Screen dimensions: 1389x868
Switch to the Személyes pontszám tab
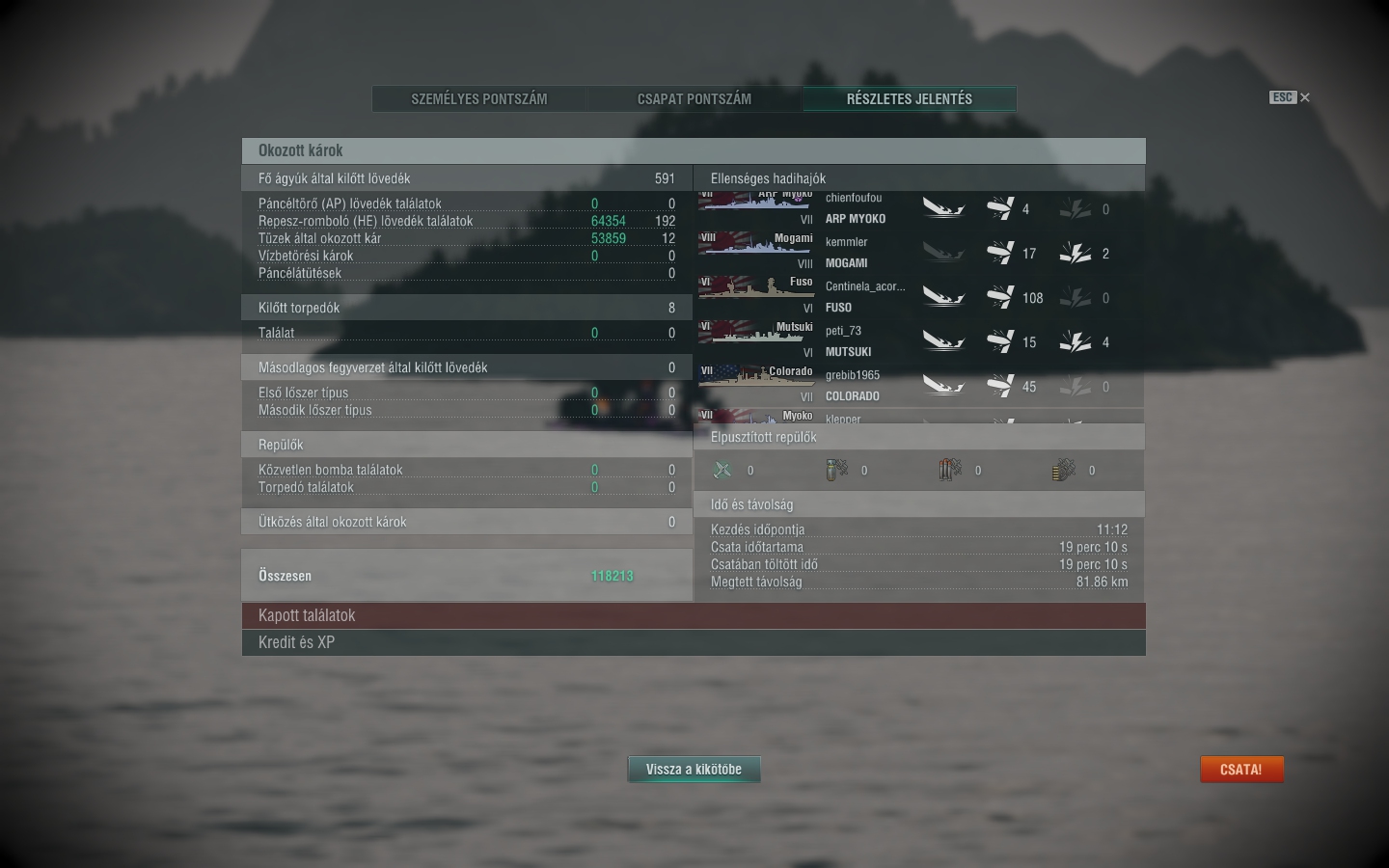pyautogui.click(x=479, y=98)
